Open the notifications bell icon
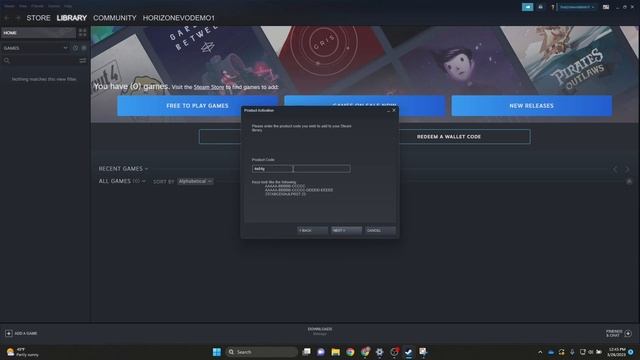Viewport: 640px width, 360px height. pyautogui.click(x=540, y=7)
